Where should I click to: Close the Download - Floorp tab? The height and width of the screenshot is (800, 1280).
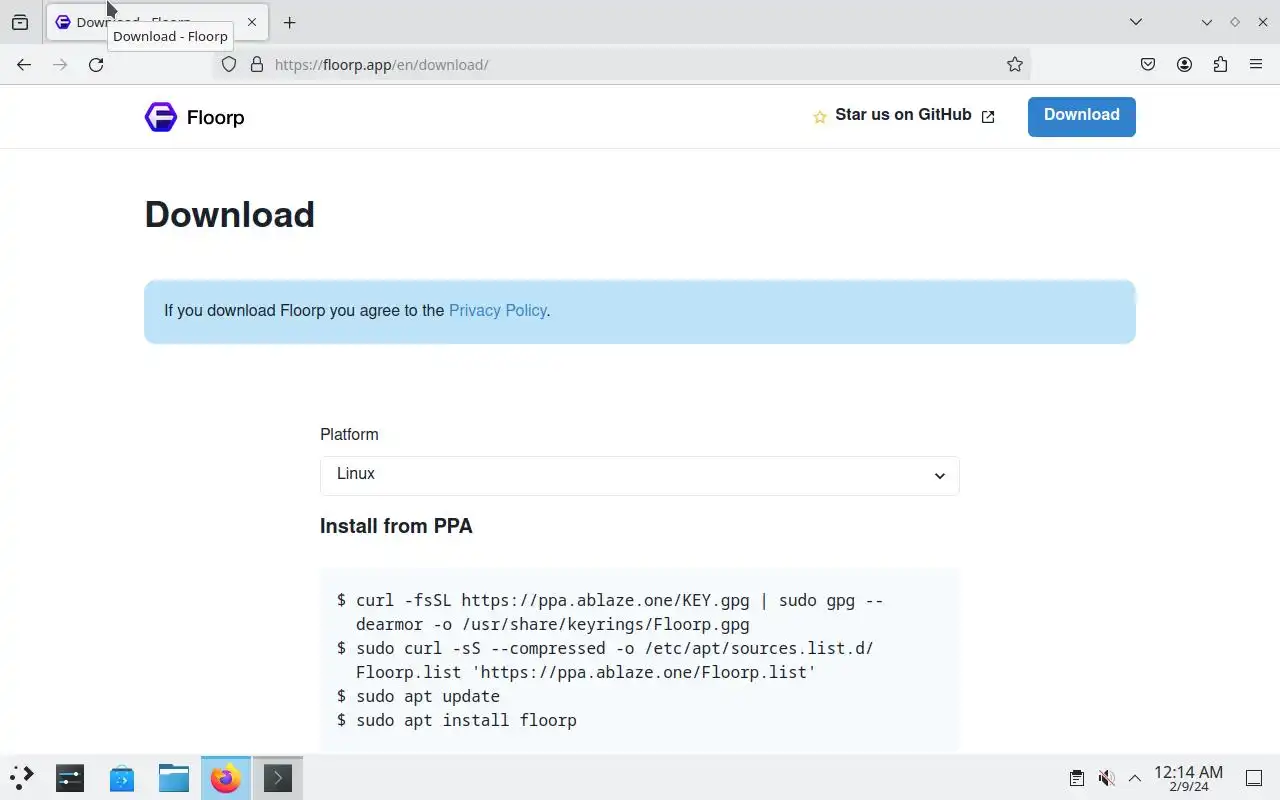(252, 22)
